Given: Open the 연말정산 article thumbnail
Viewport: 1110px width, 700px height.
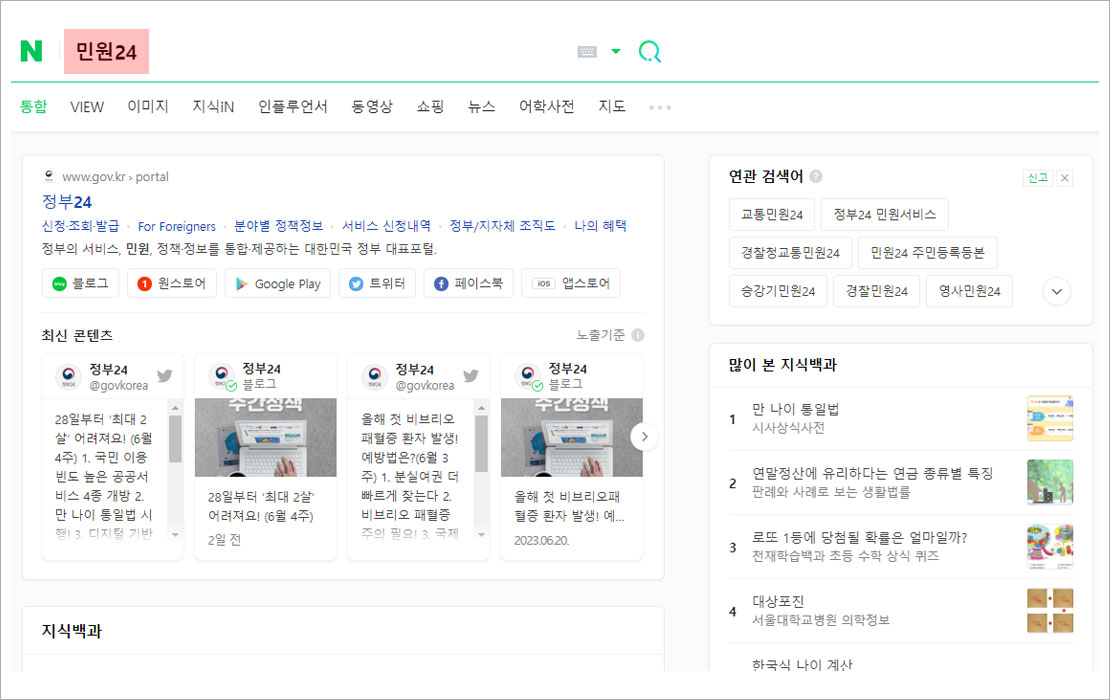Looking at the screenshot, I should click(x=1050, y=482).
